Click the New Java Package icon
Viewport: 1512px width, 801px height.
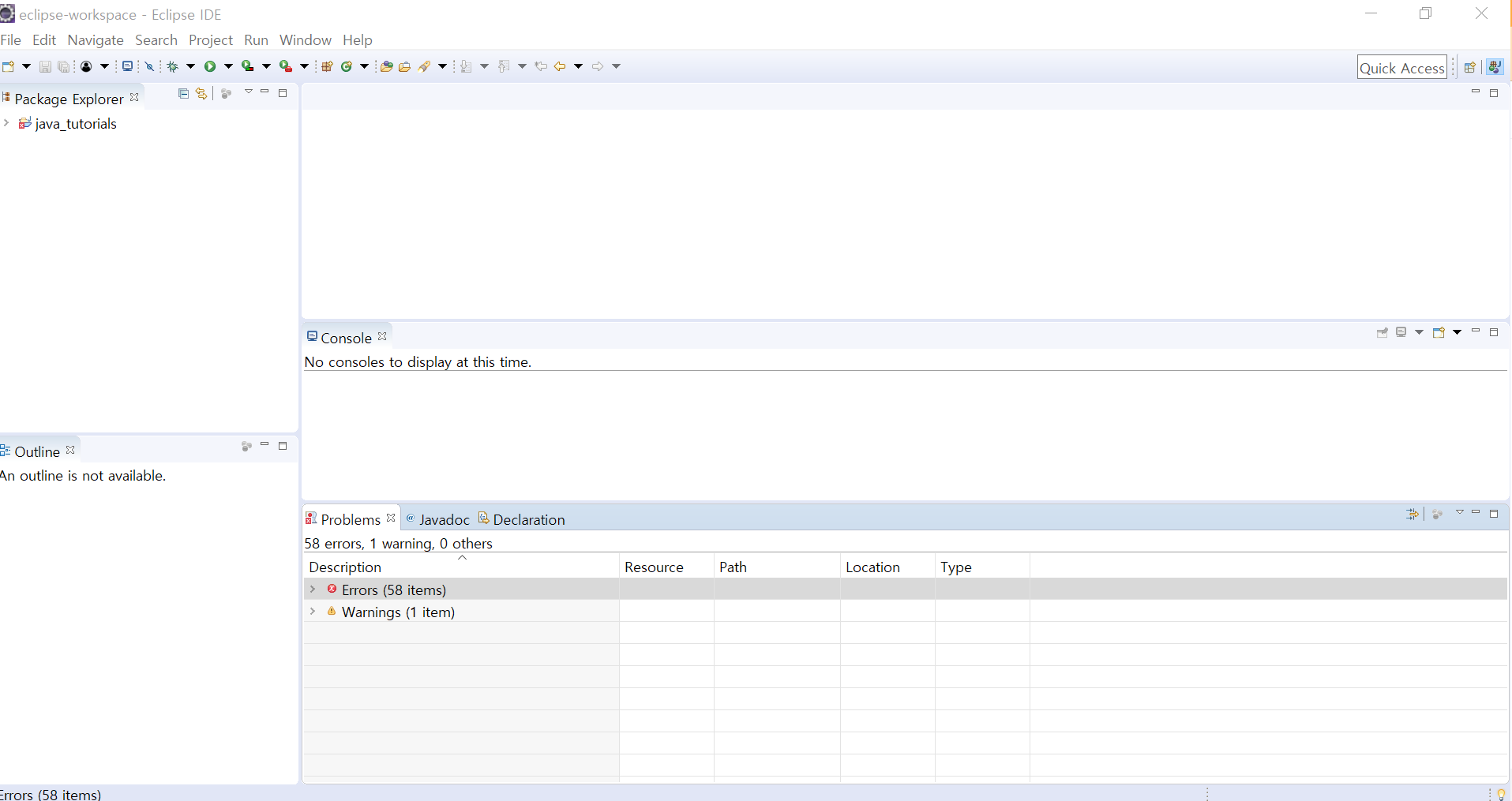pos(327,67)
